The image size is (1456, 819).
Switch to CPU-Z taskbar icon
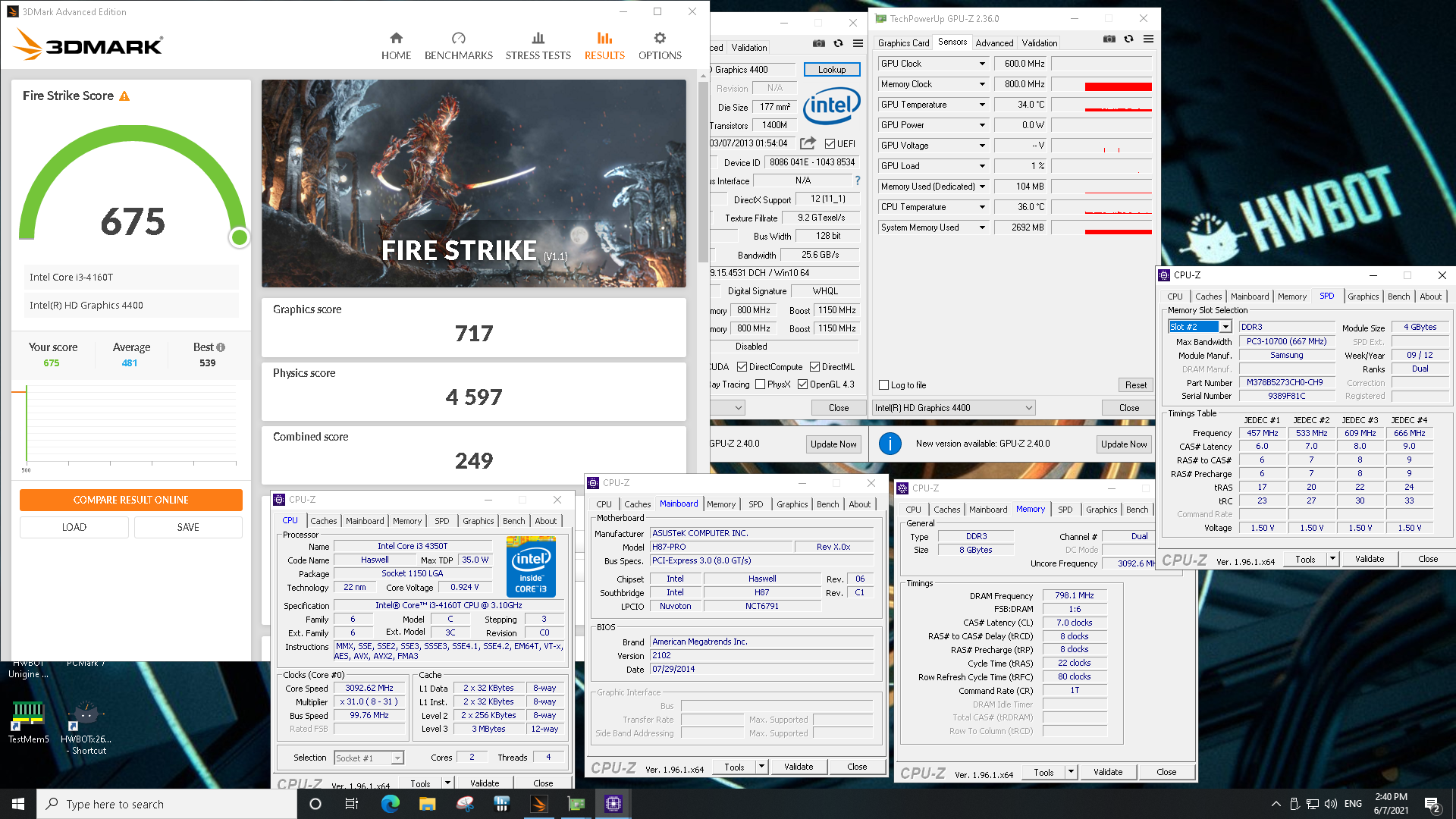click(613, 804)
